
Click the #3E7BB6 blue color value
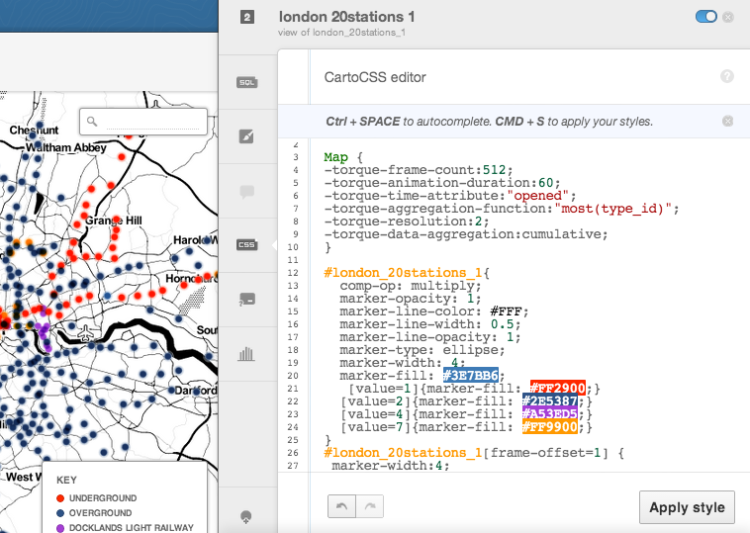coord(471,374)
